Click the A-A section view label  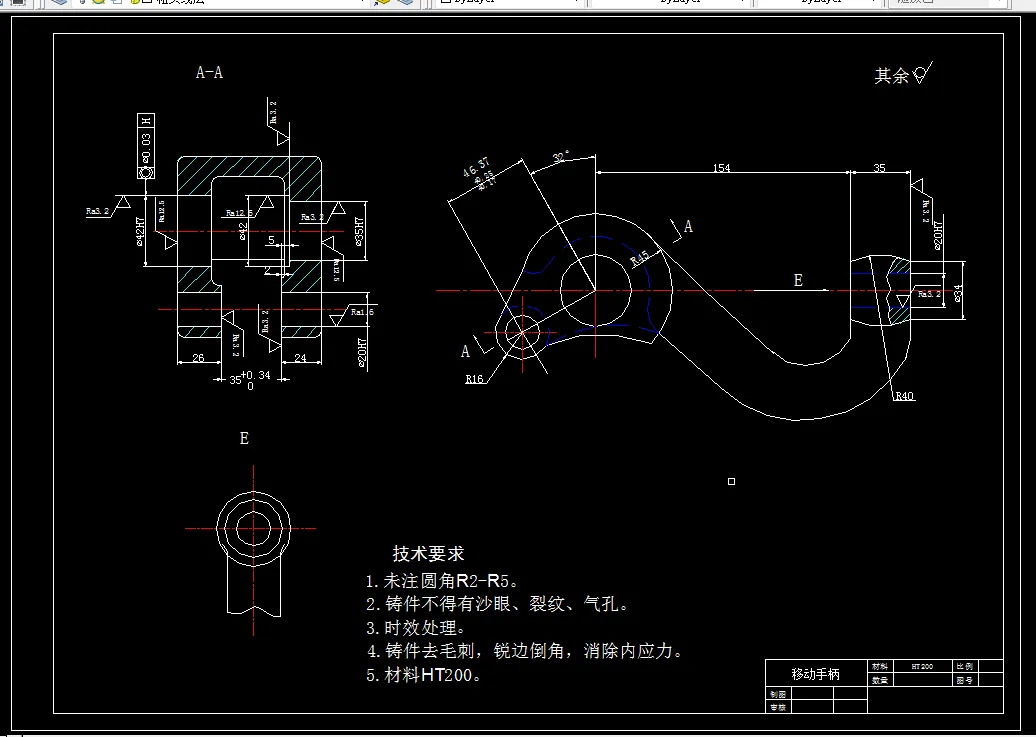208,72
